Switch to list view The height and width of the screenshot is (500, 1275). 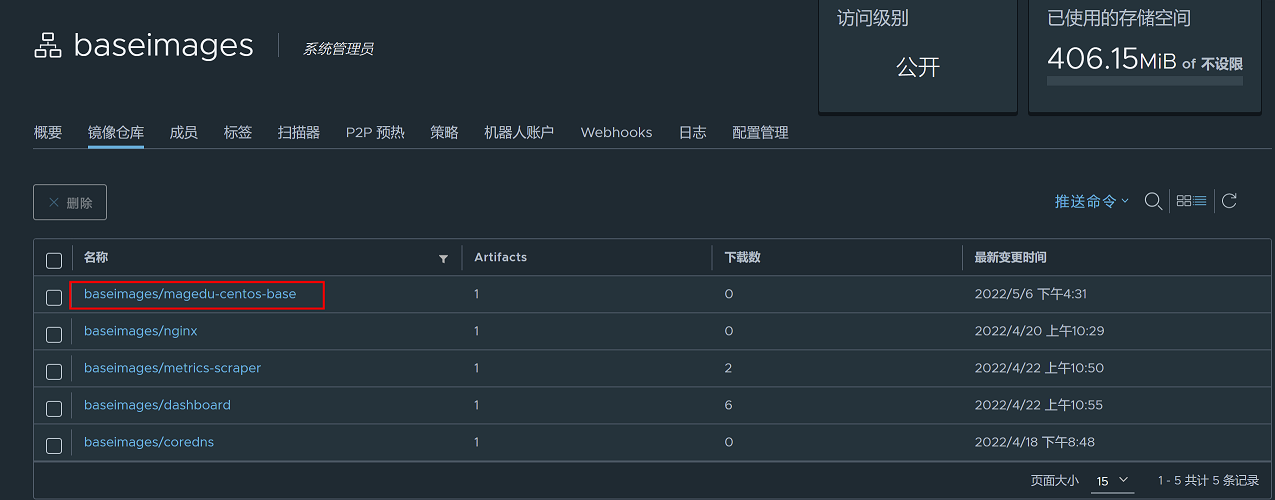[1200, 201]
